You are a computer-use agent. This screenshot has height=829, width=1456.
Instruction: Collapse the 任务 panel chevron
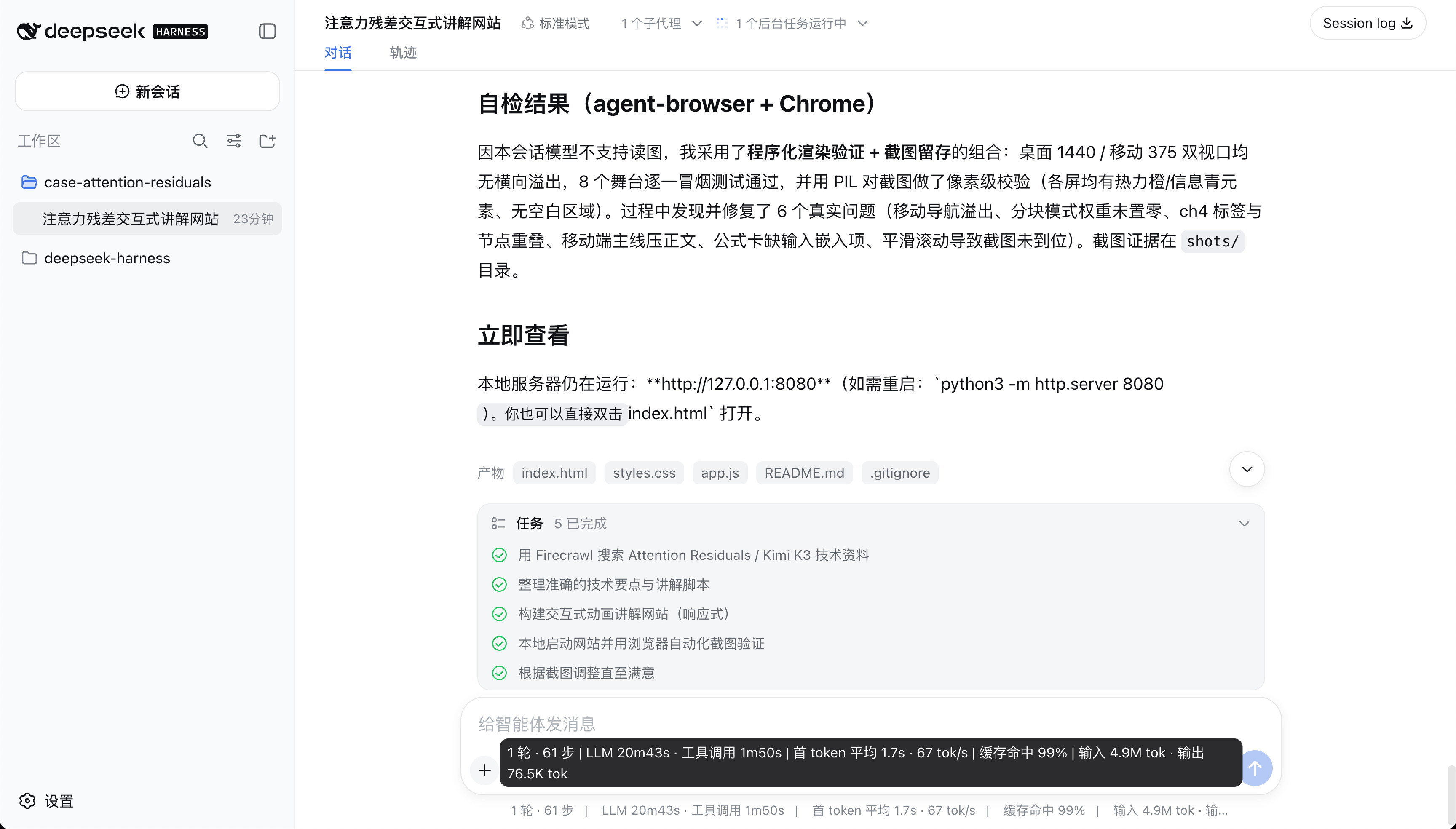click(x=1244, y=523)
